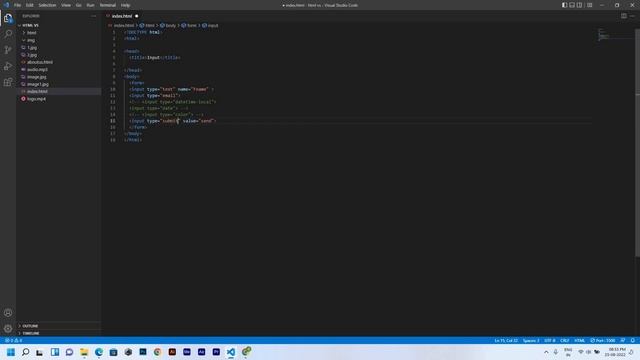
Task: Show hidden system tray icons chevron
Action: 546,352
